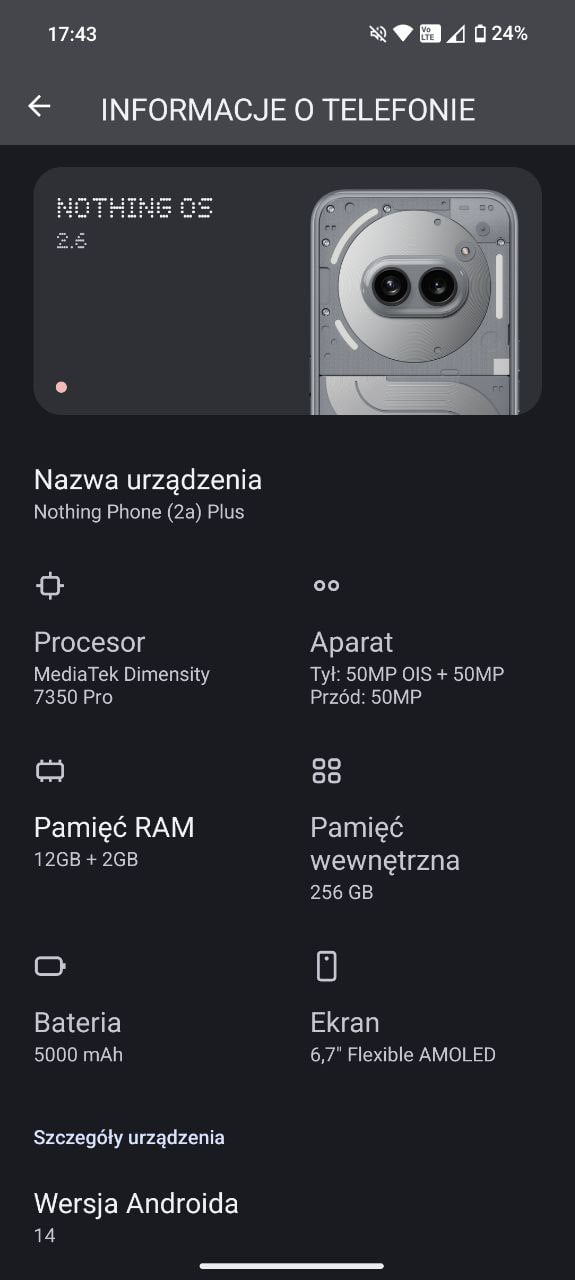Viewport: 575px width, 1280px height.
Task: Tap the RAM memory icon
Action: pyautogui.click(x=49, y=771)
